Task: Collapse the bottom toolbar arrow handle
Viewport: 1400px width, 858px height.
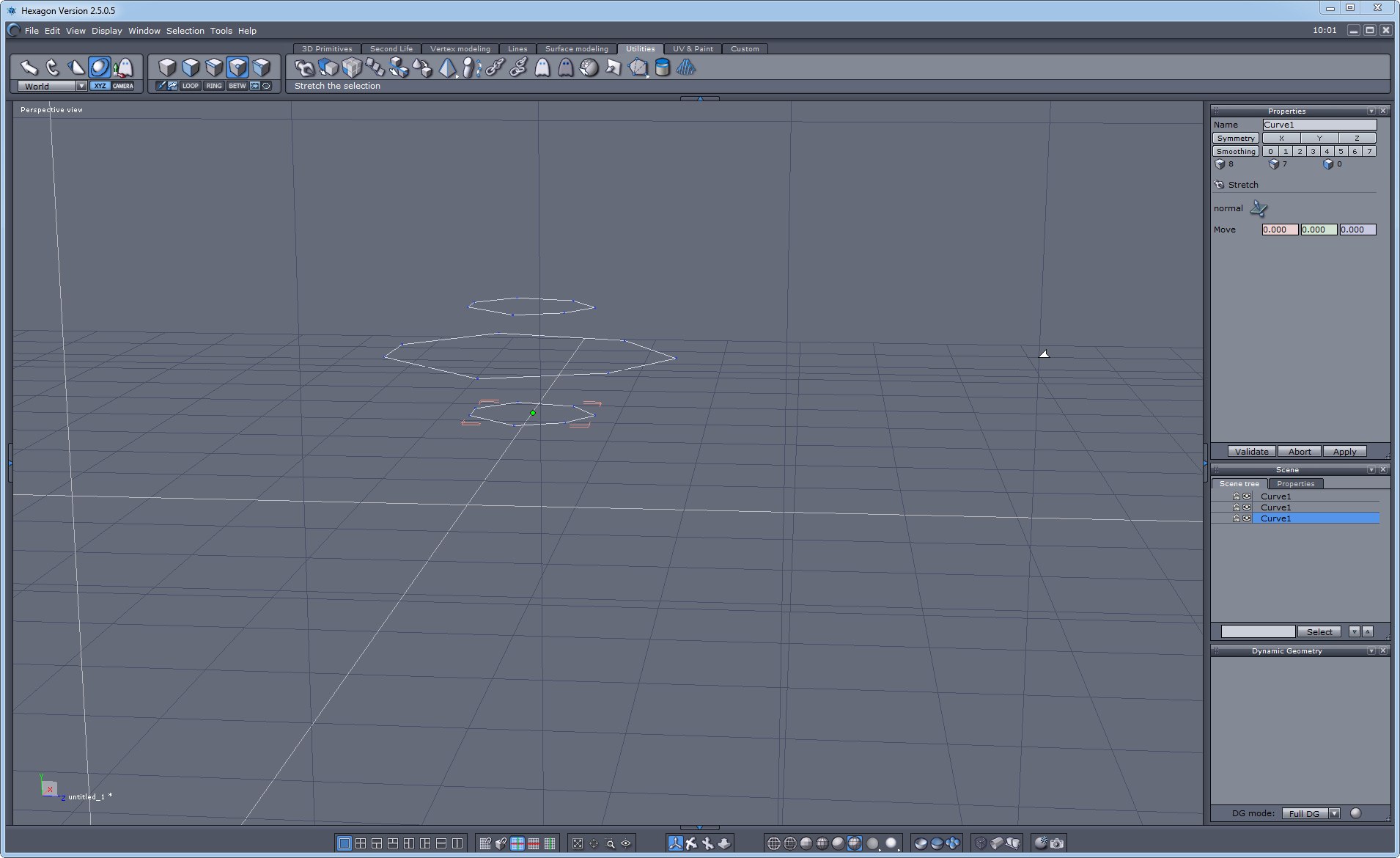Action: pos(700,827)
